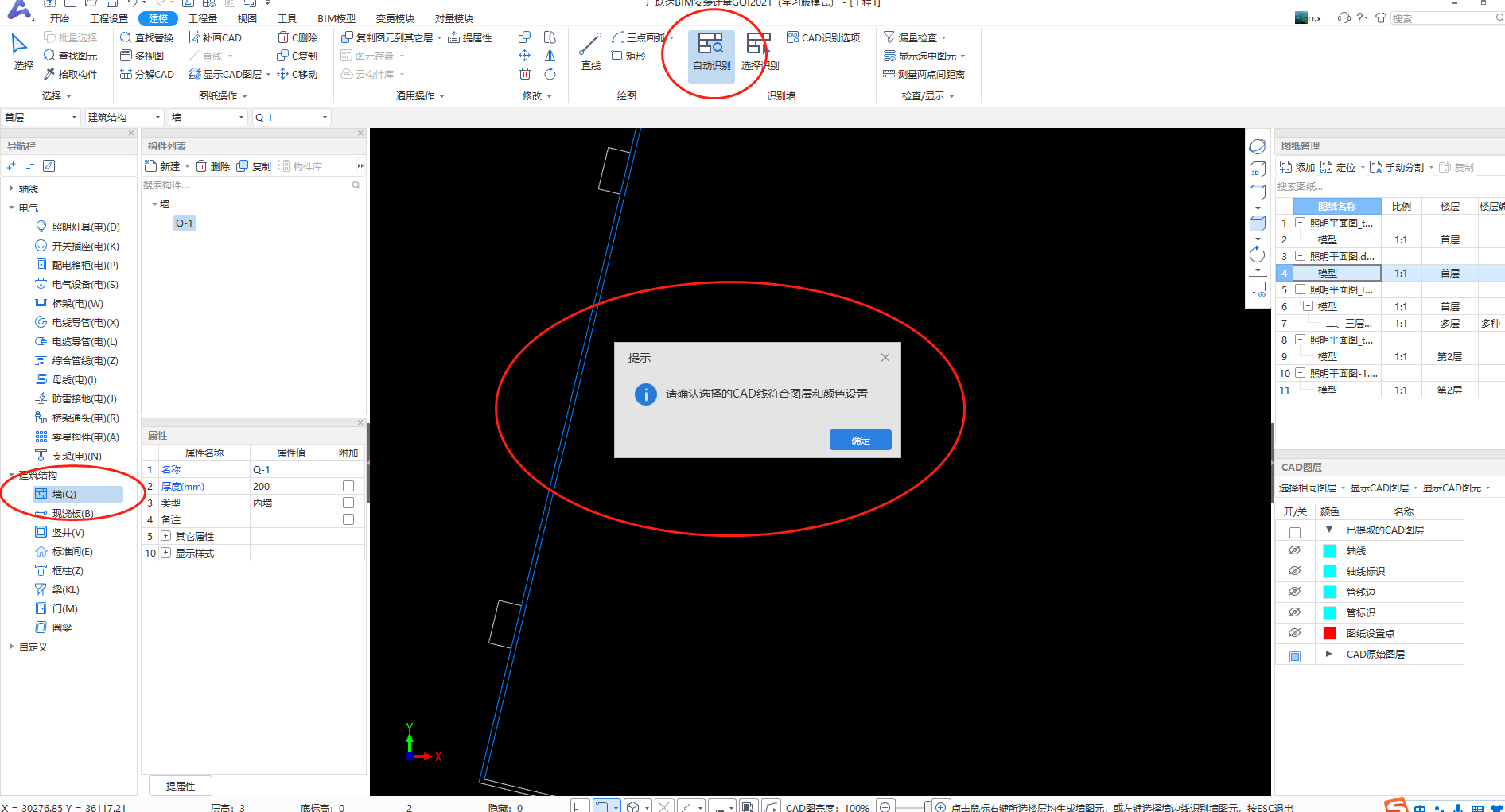This screenshot has width=1505, height=812.
Task: Click 查找图元 tool
Action: click(x=70, y=56)
